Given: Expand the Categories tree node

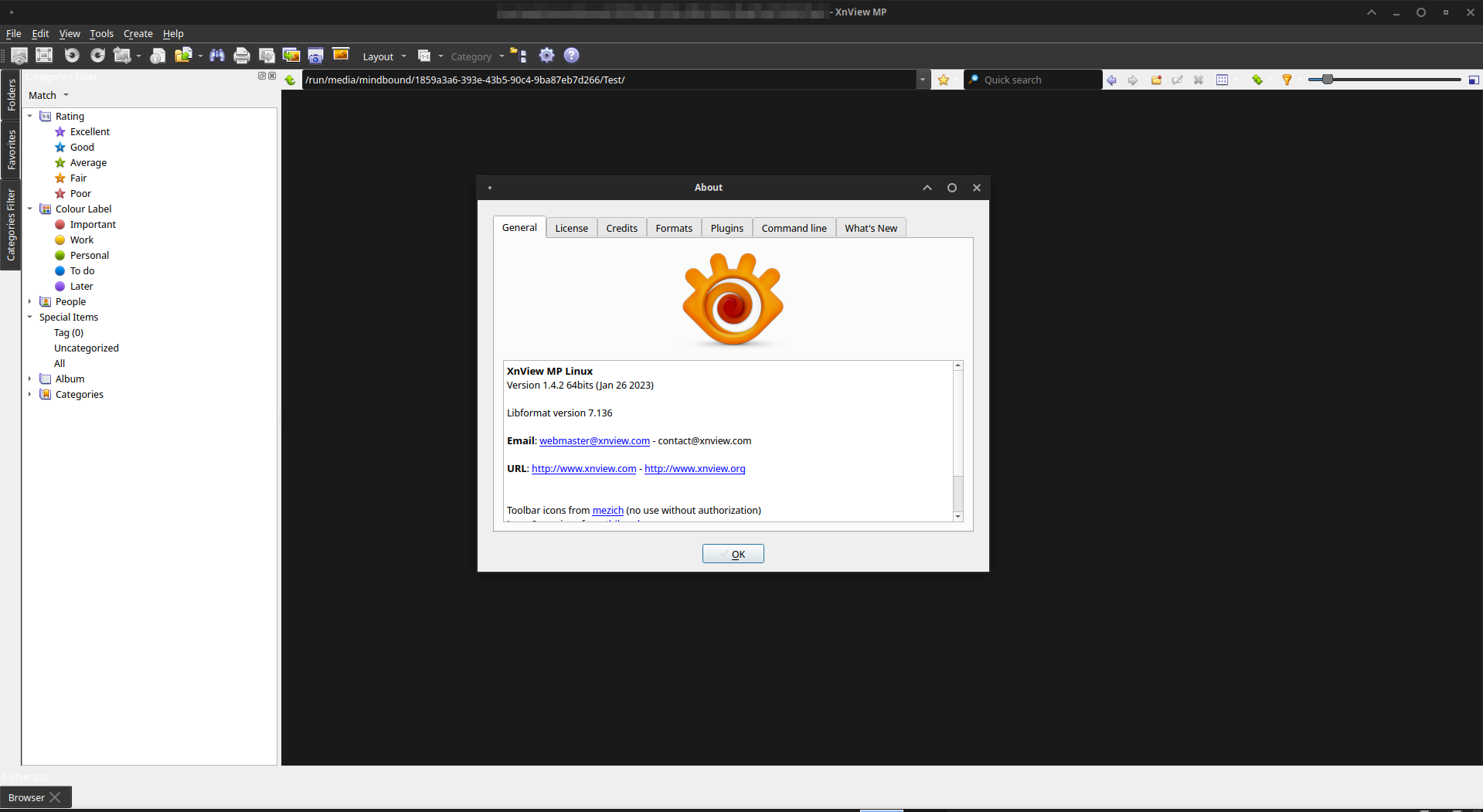Looking at the screenshot, I should pos(30,394).
